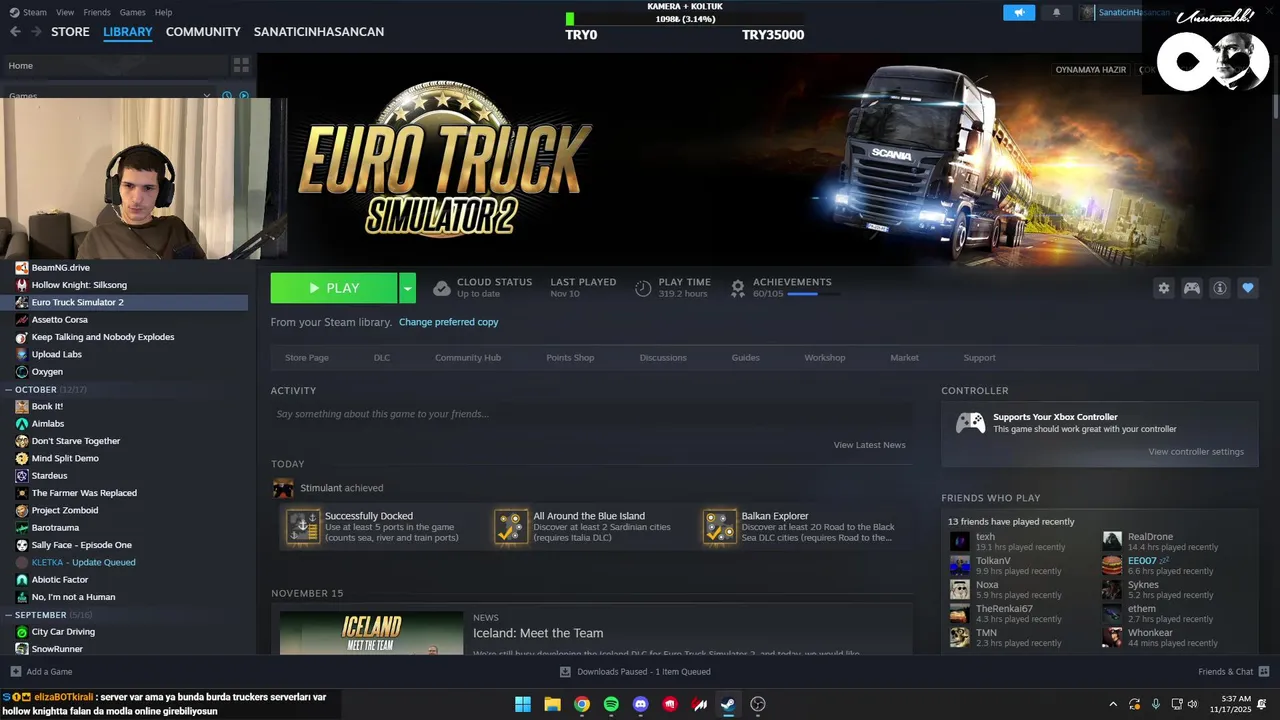The image size is (1280, 720).
Task: Click All Around the Blue Island achievement icon
Action: 511,527
